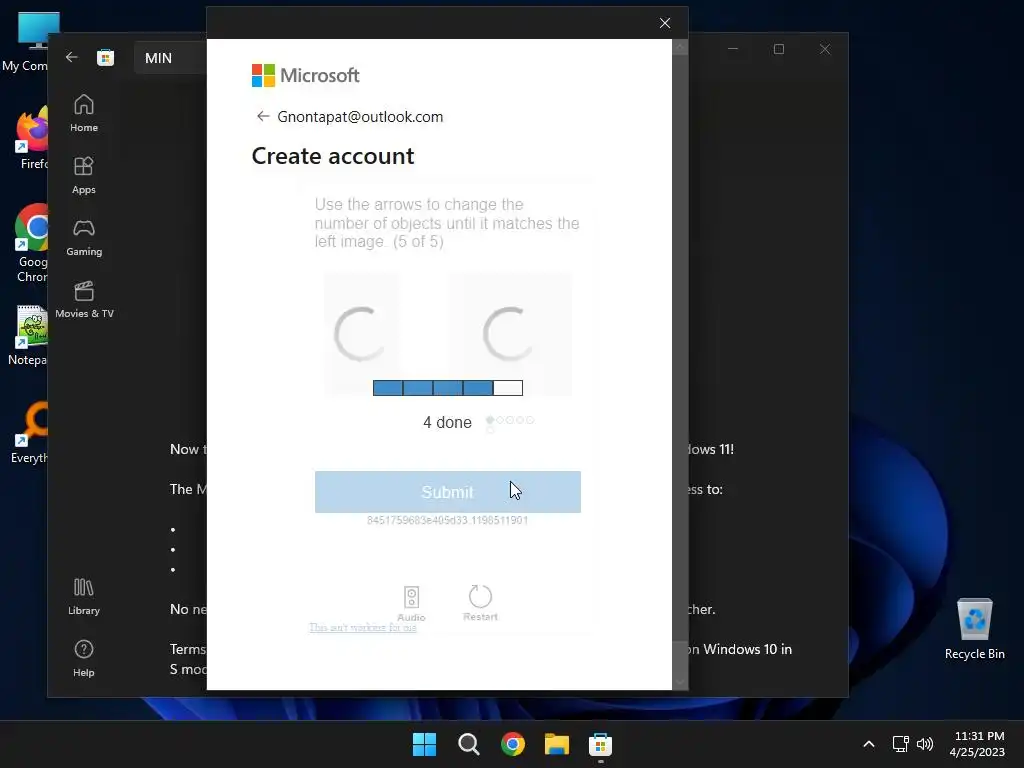The width and height of the screenshot is (1024, 768).
Task: Go to Gaming section in Store
Action: tap(84, 238)
